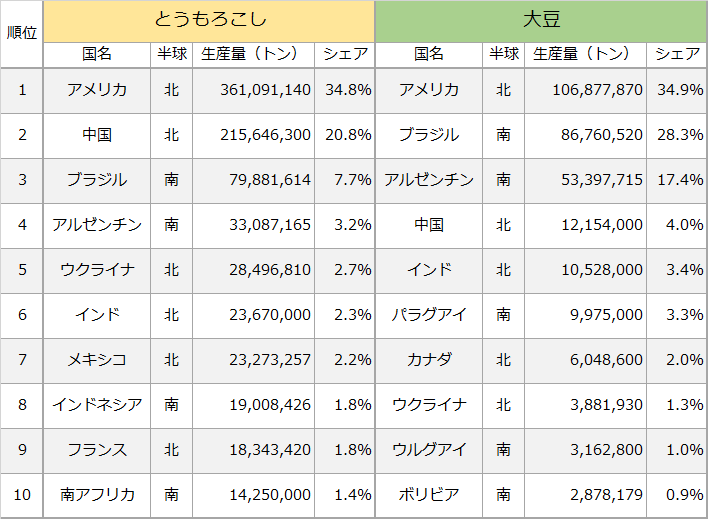Select the パラグアイ country cell

coord(429,315)
